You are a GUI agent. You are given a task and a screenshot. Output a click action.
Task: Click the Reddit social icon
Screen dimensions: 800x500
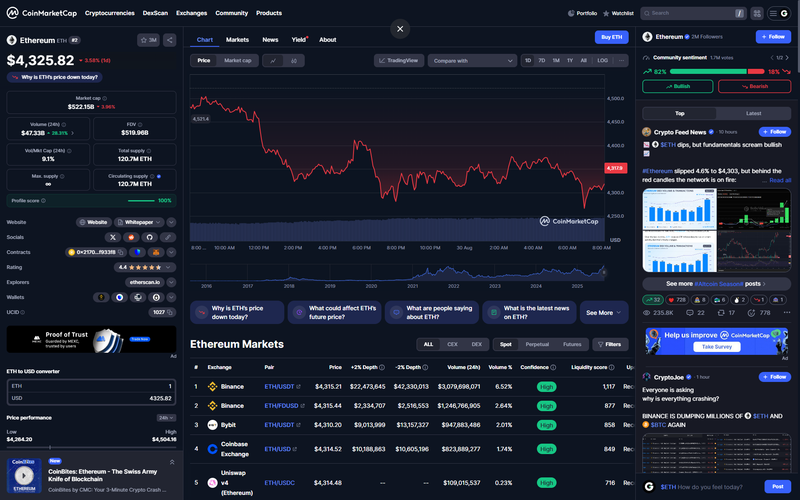(x=130, y=237)
